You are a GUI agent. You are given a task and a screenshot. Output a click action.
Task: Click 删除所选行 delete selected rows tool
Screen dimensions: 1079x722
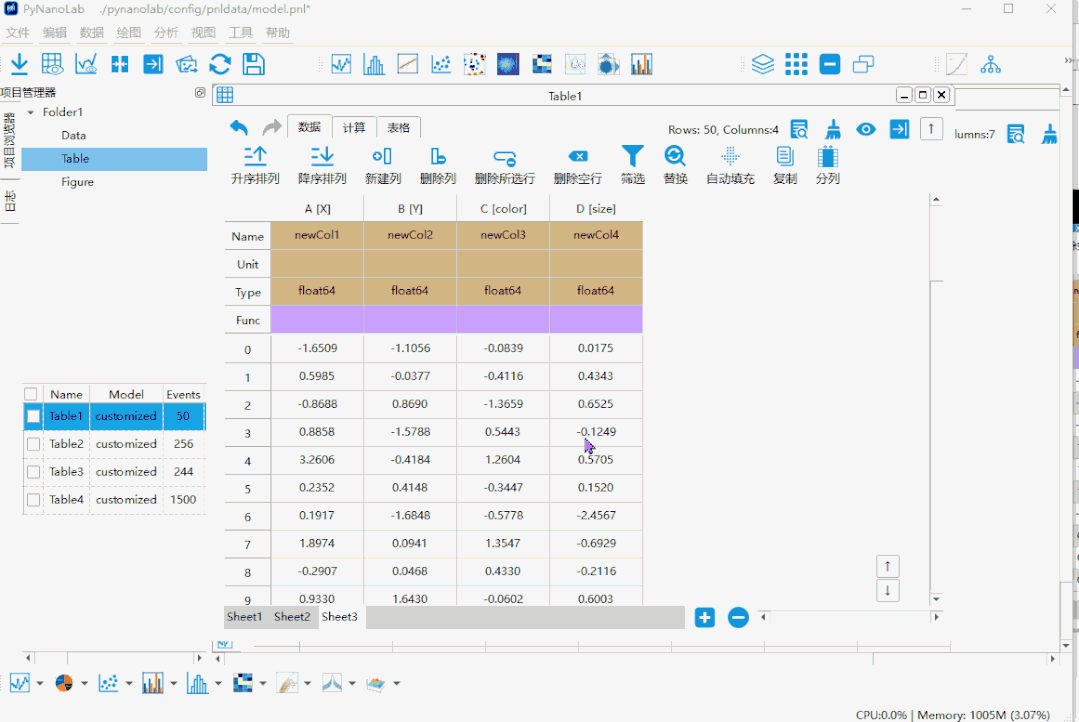click(x=504, y=165)
